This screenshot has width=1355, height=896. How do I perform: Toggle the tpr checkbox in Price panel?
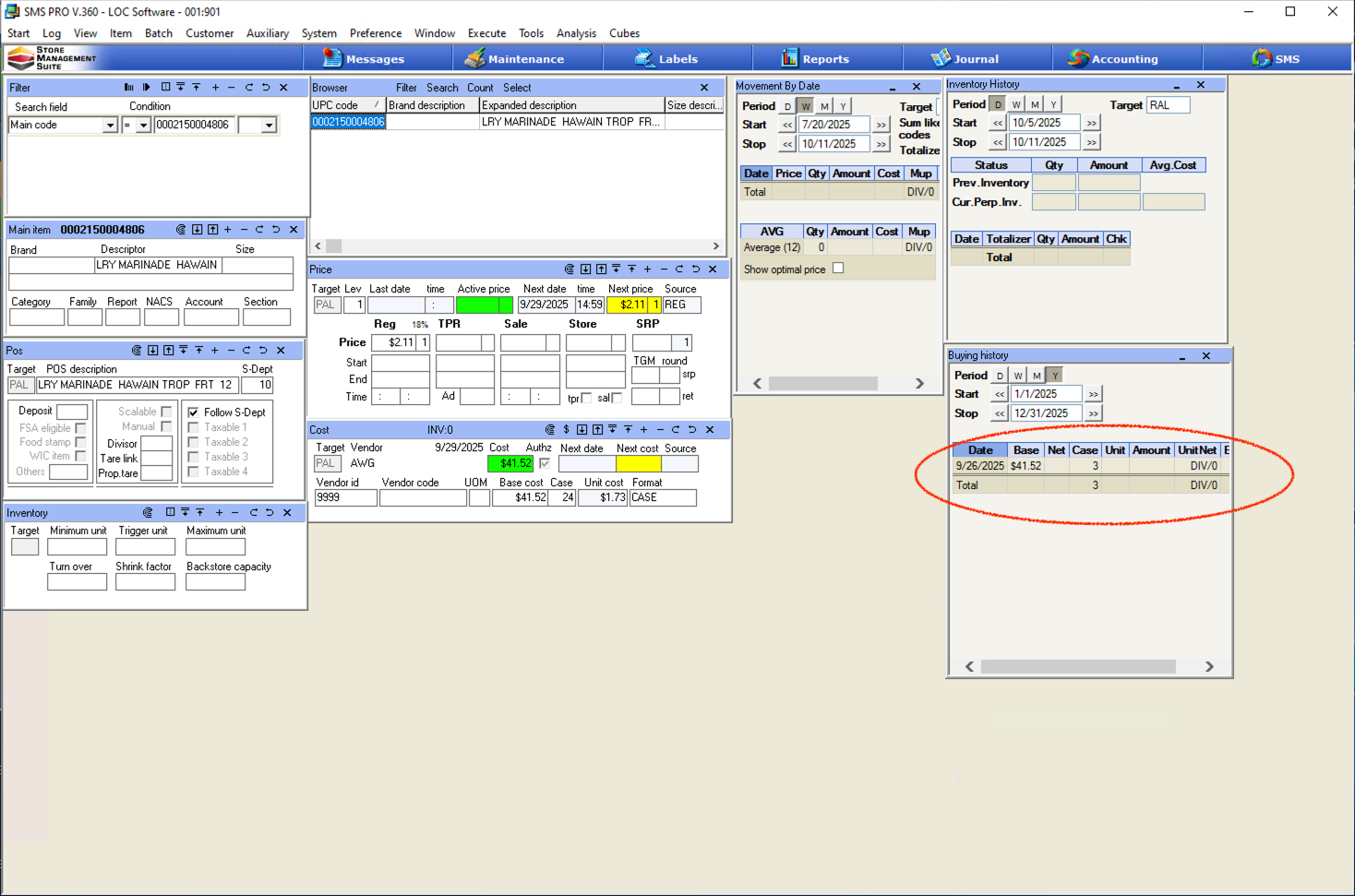585,399
